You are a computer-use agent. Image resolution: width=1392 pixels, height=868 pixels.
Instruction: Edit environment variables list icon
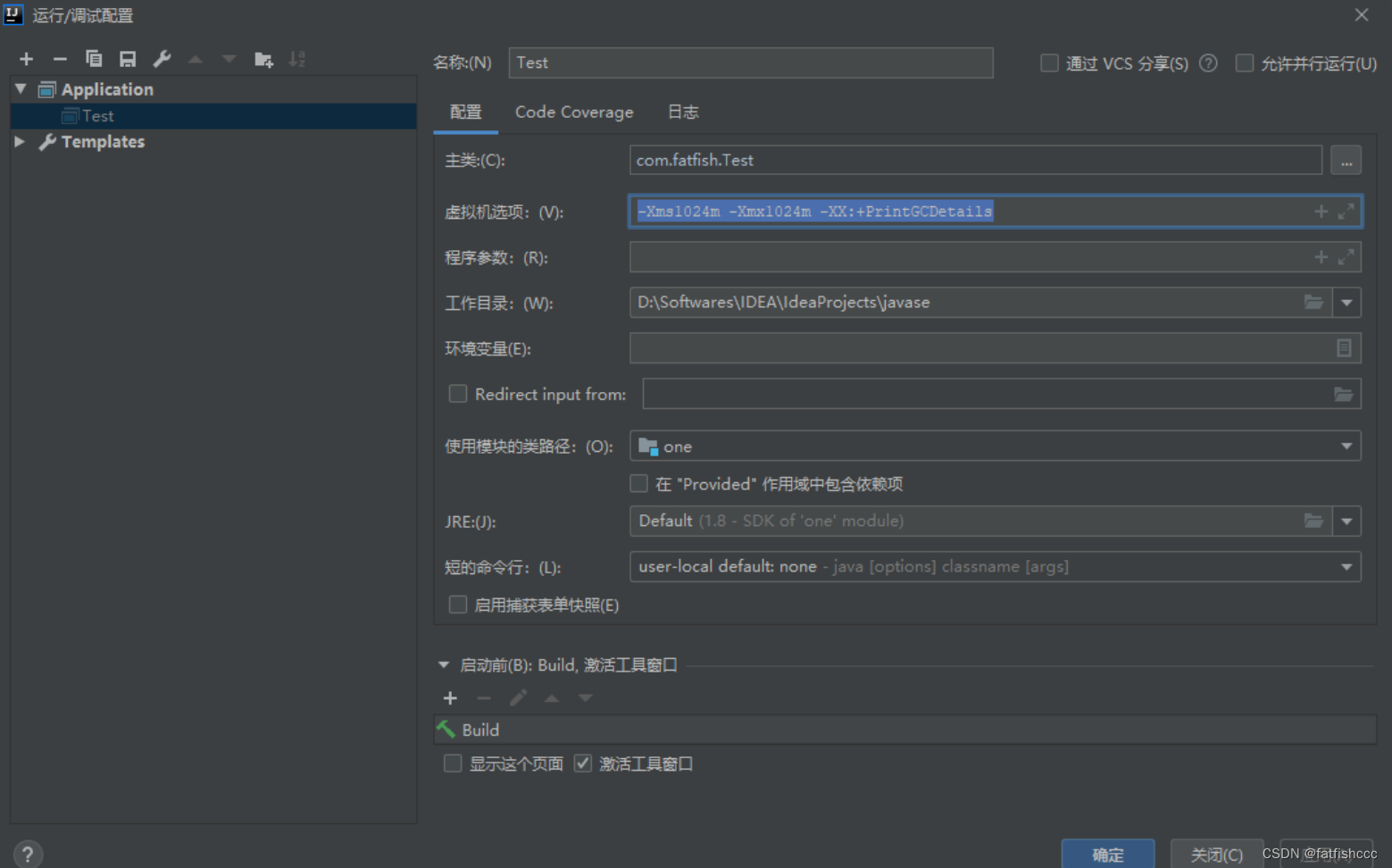point(1344,348)
